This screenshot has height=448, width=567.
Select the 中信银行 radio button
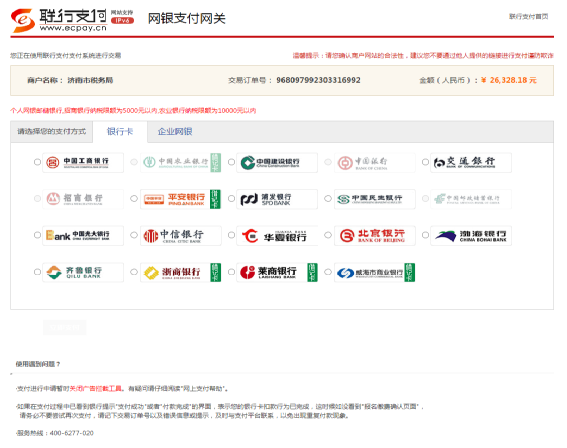click(134, 235)
